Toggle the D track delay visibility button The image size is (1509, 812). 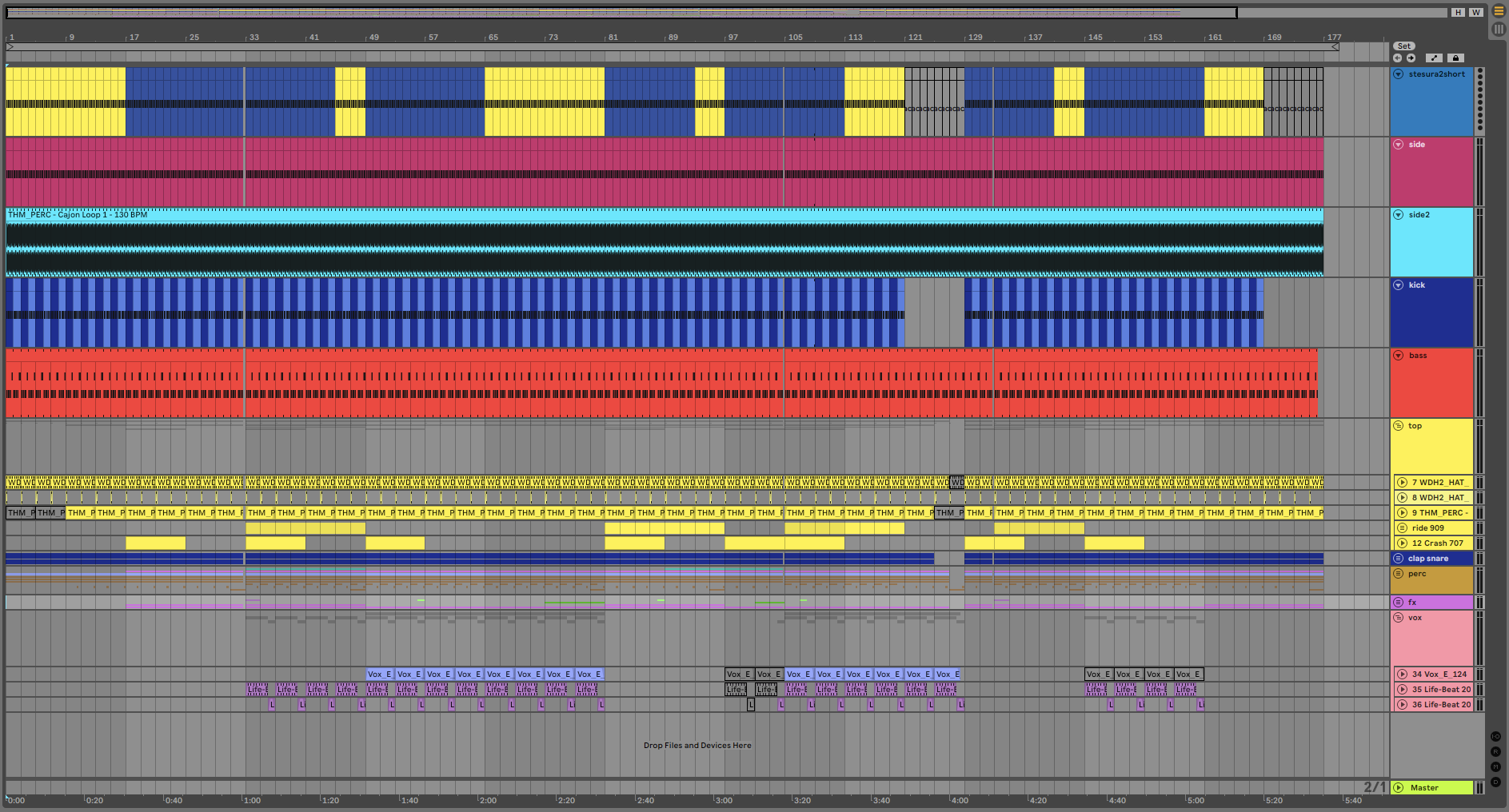[x=1496, y=782]
